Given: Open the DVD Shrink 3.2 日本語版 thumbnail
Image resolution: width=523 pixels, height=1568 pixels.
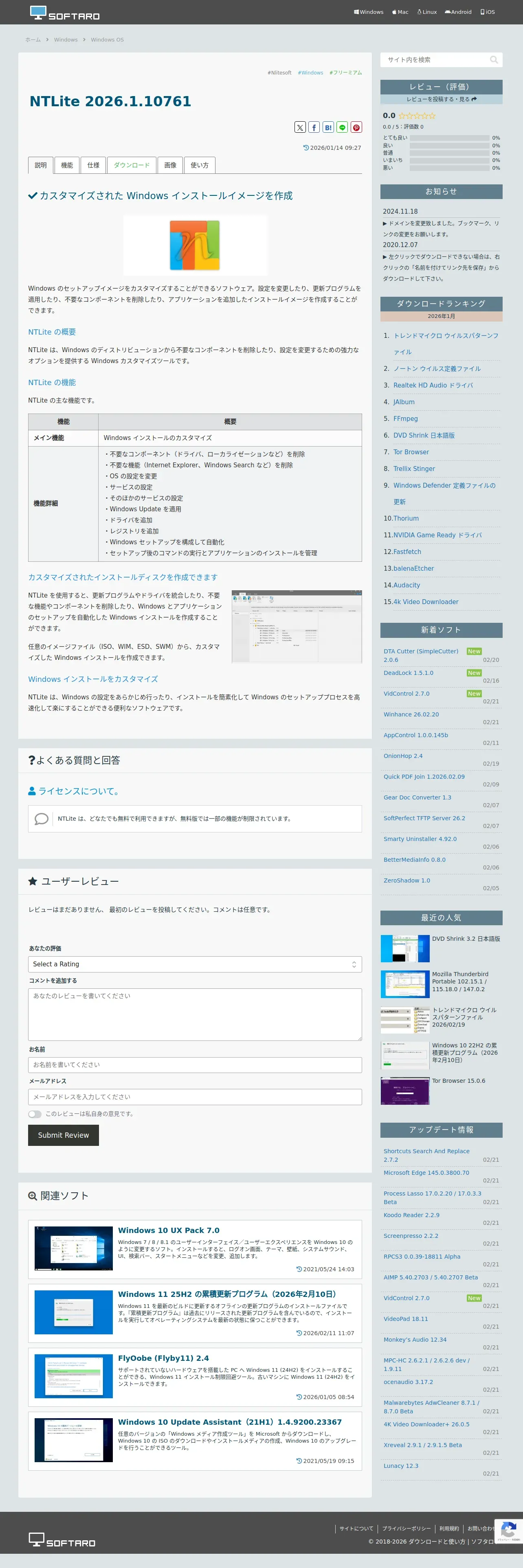Looking at the screenshot, I should pos(405,949).
